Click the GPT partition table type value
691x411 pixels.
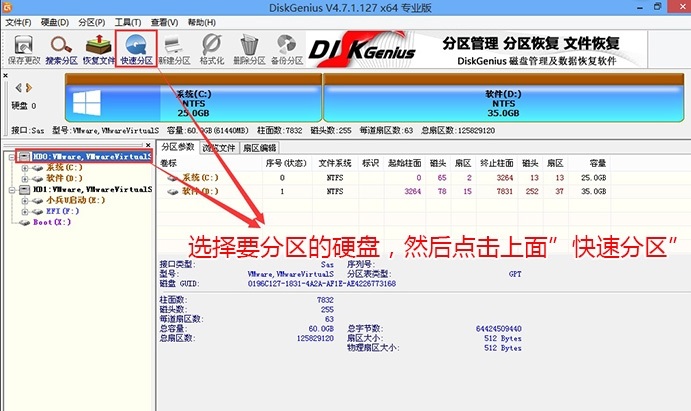point(515,274)
